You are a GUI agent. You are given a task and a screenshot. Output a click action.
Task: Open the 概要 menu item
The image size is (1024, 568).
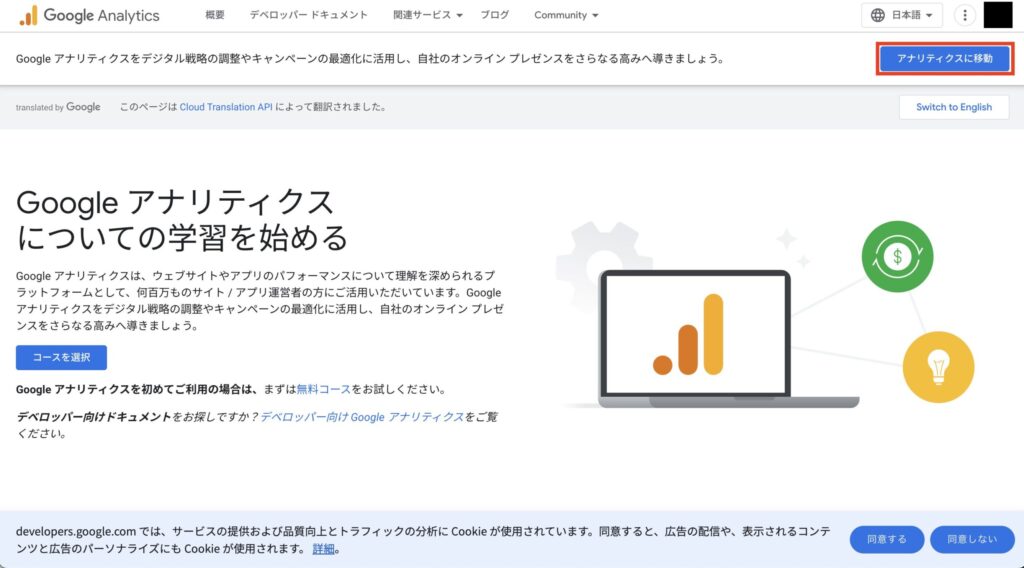[215, 15]
